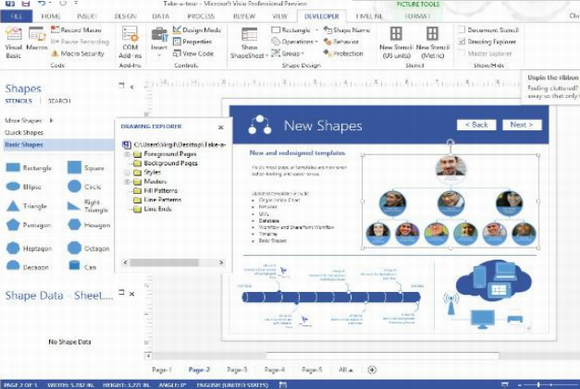Click the < Back button
Viewport: 580px width, 389px height.
[476, 125]
